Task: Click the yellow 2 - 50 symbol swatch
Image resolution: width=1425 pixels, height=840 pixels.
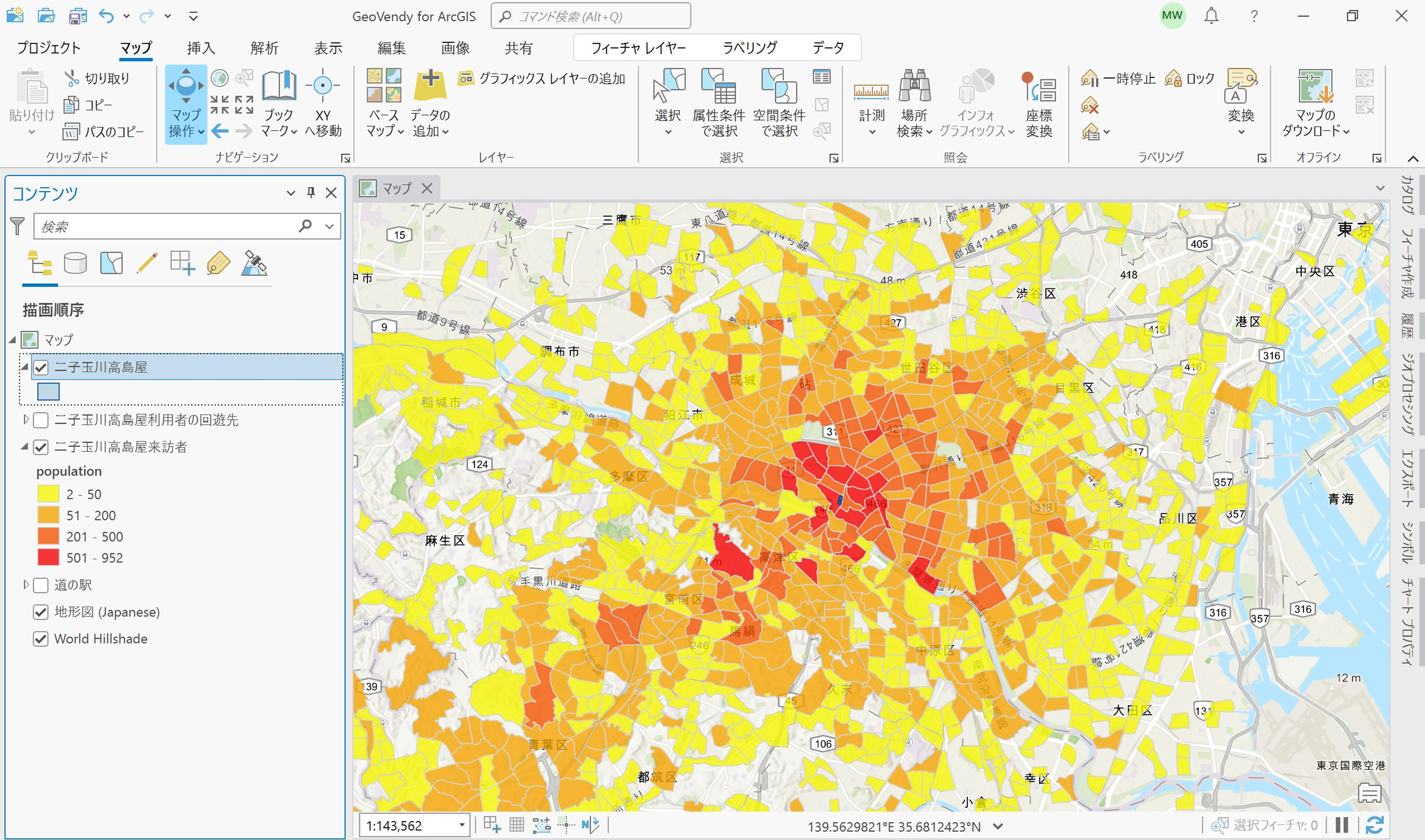Action: point(48,494)
